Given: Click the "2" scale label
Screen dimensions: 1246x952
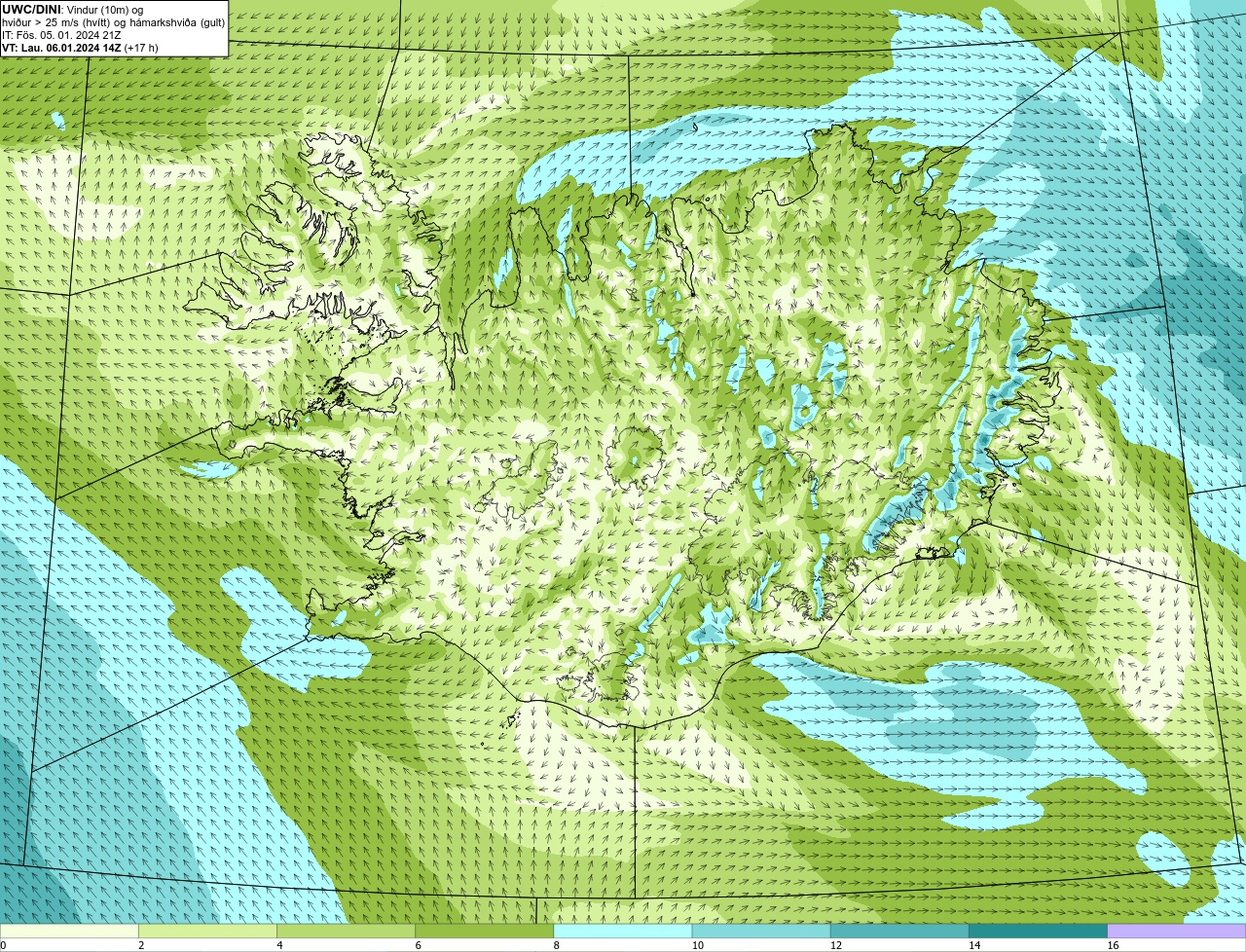Looking at the screenshot, I should click(141, 945).
